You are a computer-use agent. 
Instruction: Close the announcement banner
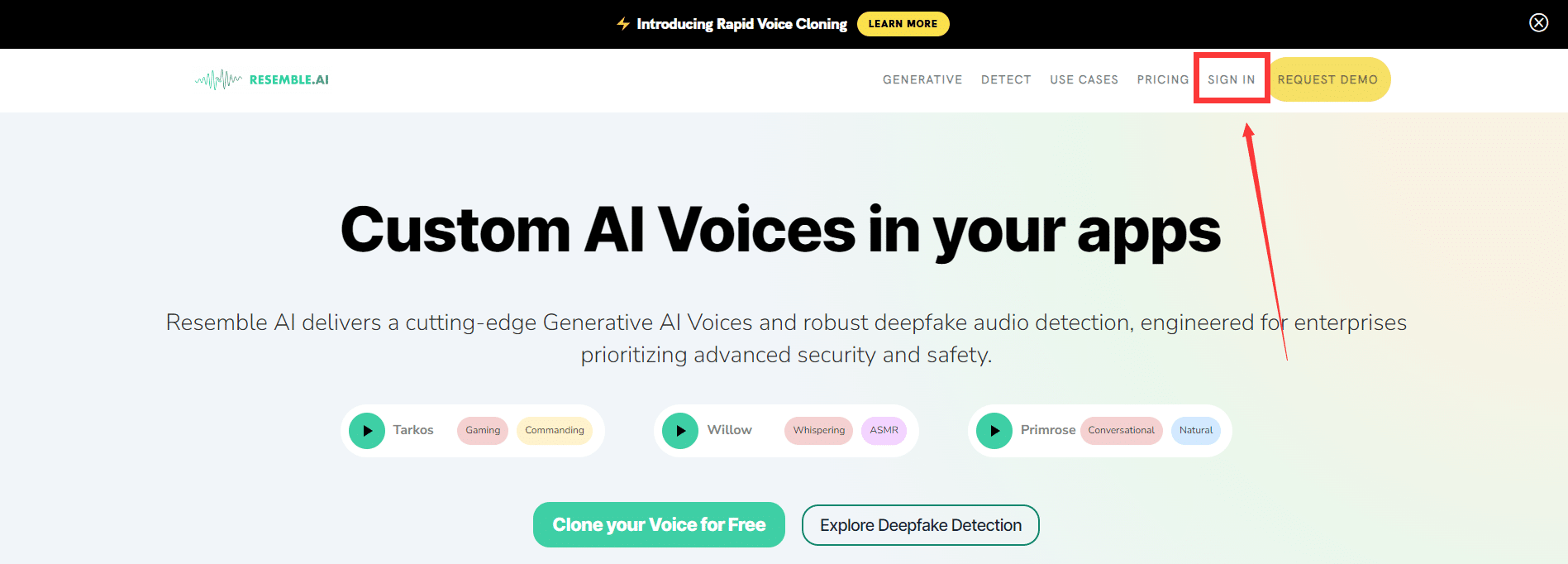click(x=1538, y=23)
